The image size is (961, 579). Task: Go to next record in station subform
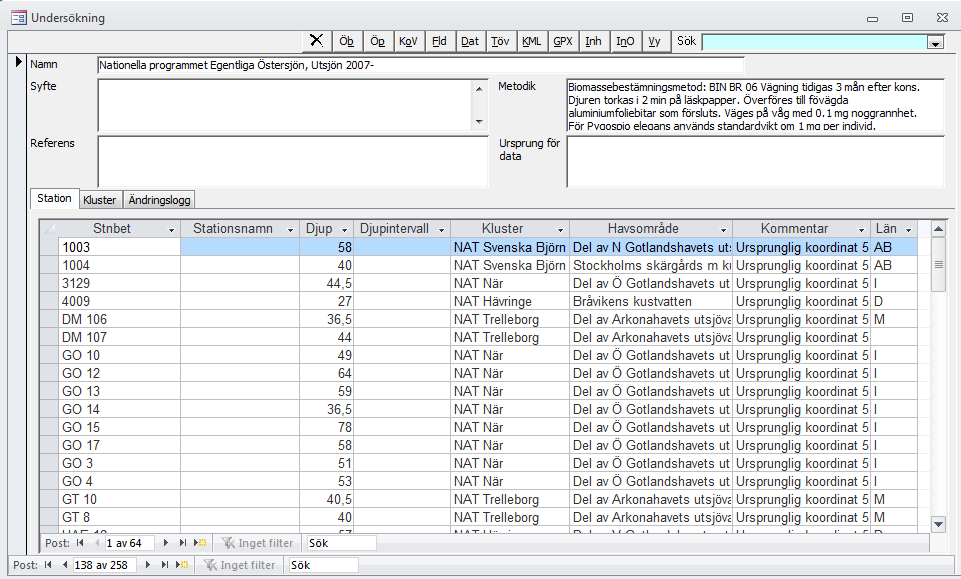tap(165, 543)
